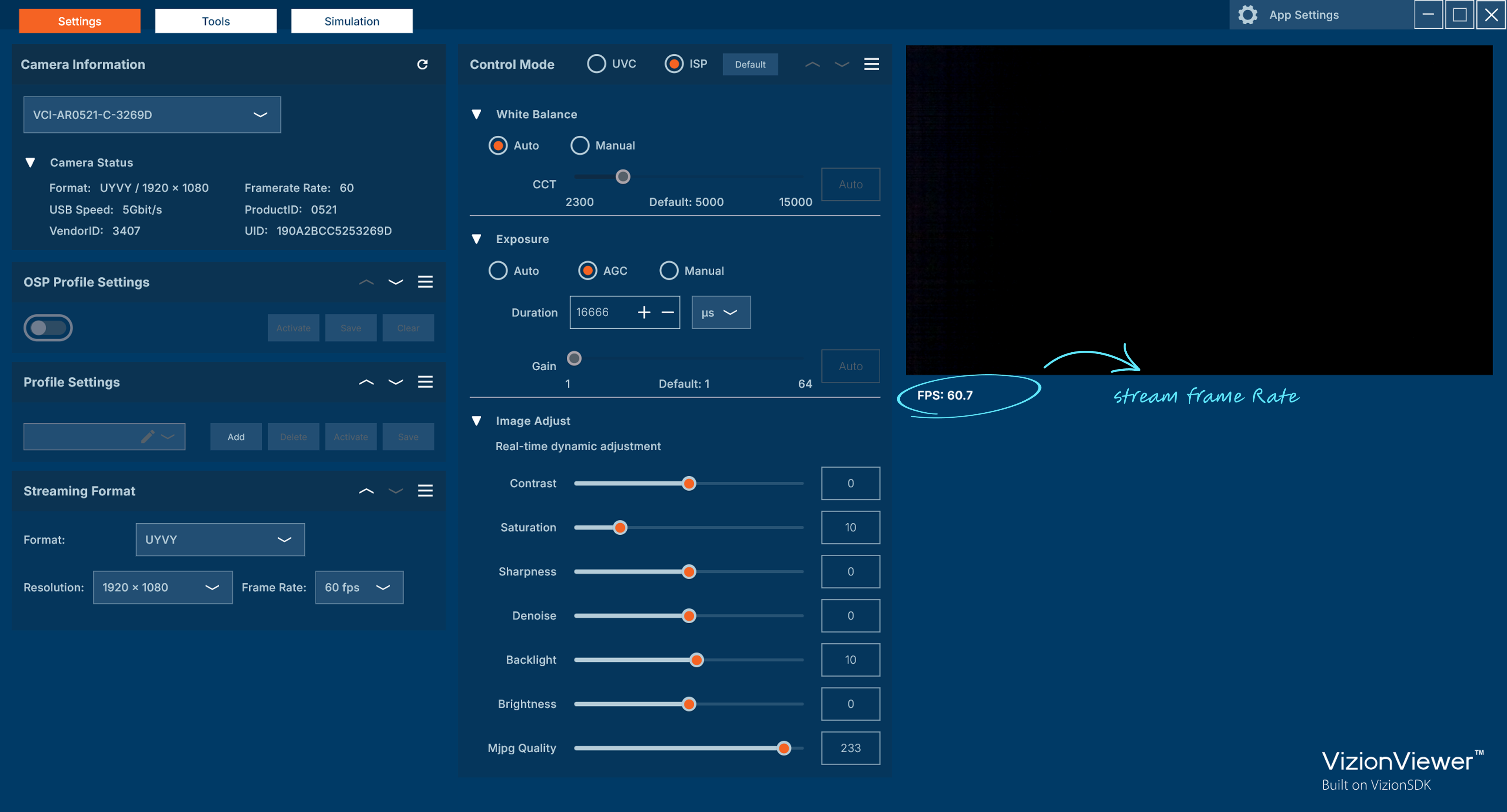Viewport: 1507px width, 812px height.
Task: Open Streaming Format hamburger menu
Action: [425, 490]
